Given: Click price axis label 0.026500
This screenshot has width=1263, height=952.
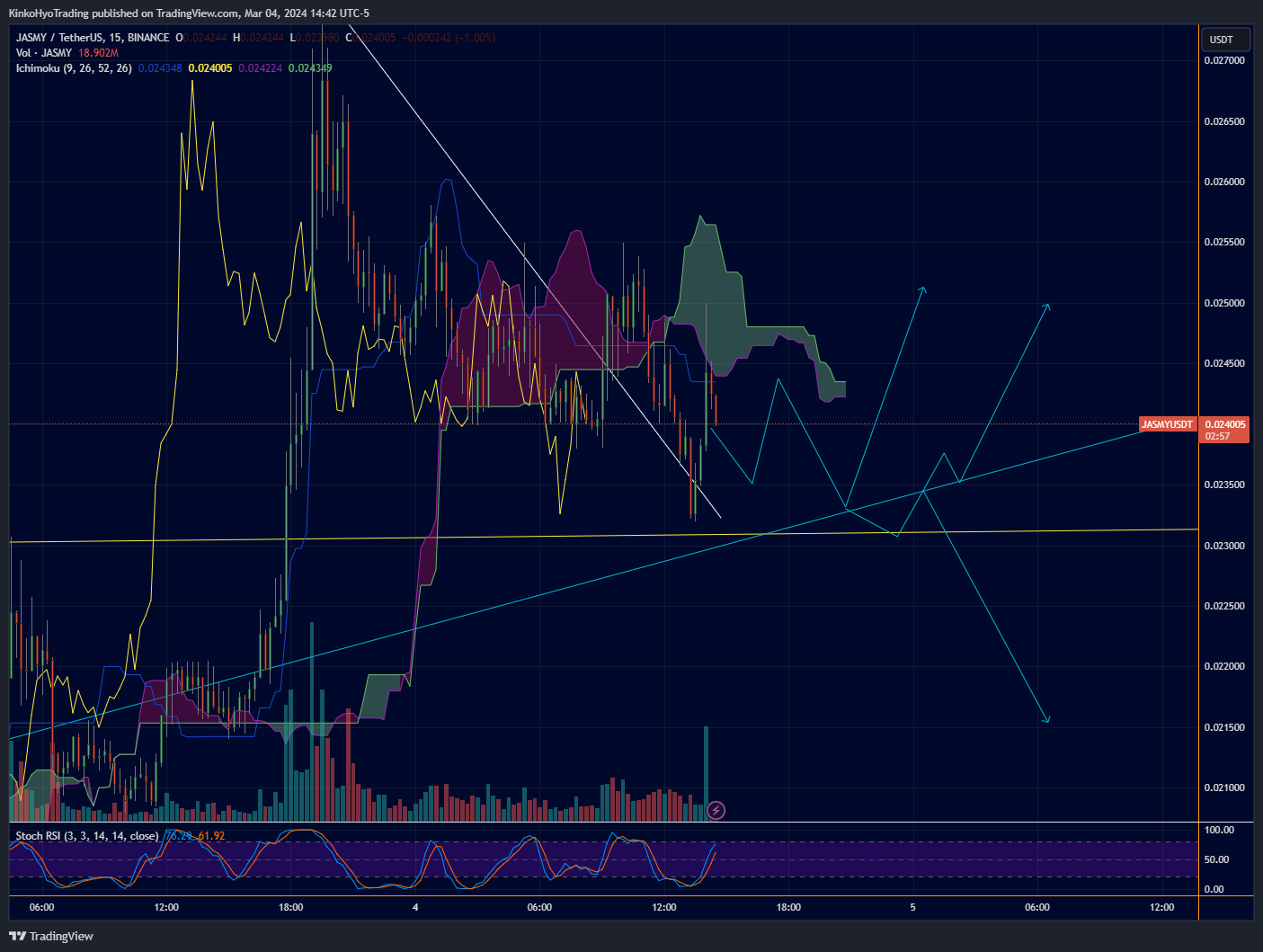Looking at the screenshot, I should point(1224,121).
